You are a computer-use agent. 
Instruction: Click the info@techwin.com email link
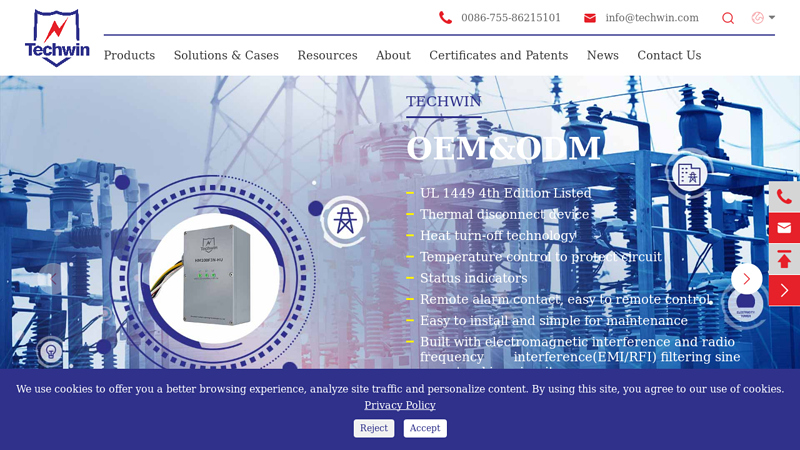point(652,18)
